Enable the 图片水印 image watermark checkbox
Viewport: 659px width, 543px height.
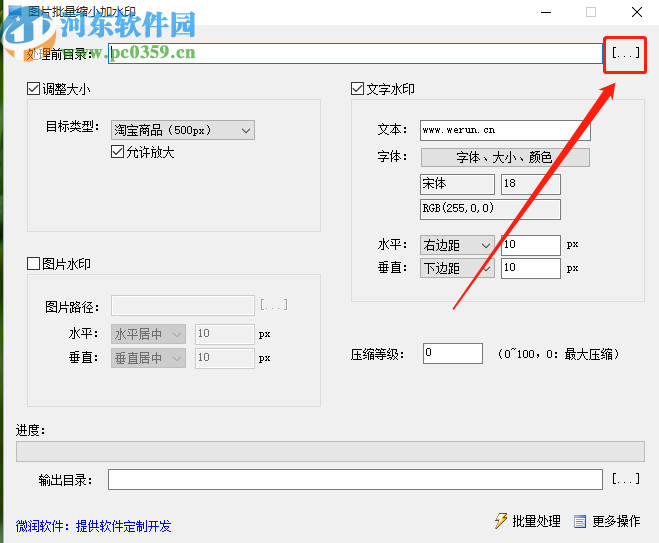33,264
